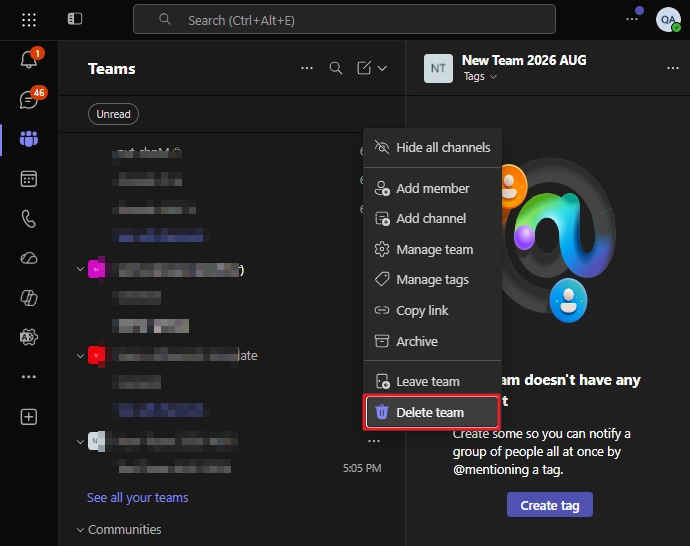Open the OneDrive cloud icon

click(x=29, y=258)
